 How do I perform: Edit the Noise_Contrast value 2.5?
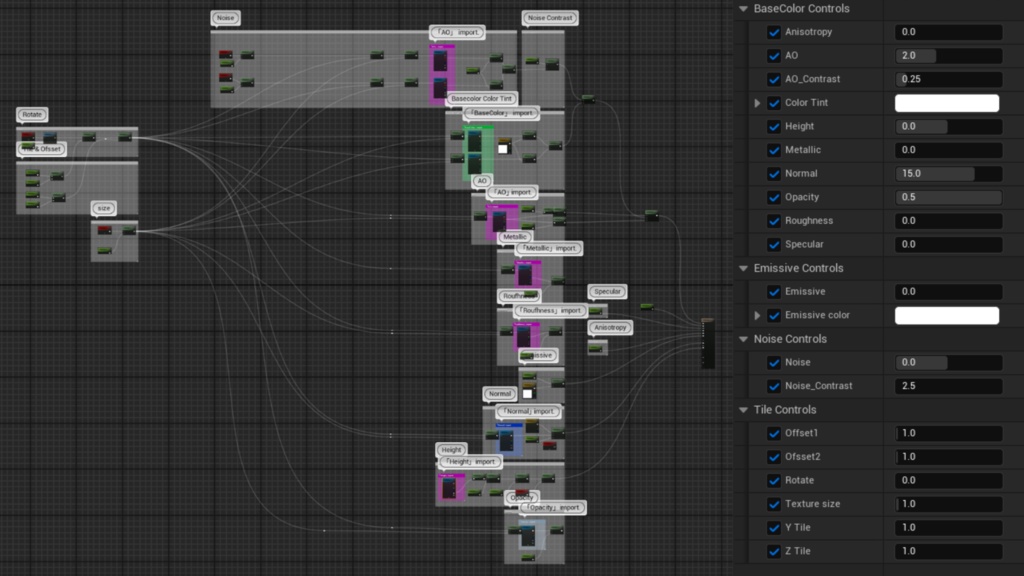pos(948,386)
